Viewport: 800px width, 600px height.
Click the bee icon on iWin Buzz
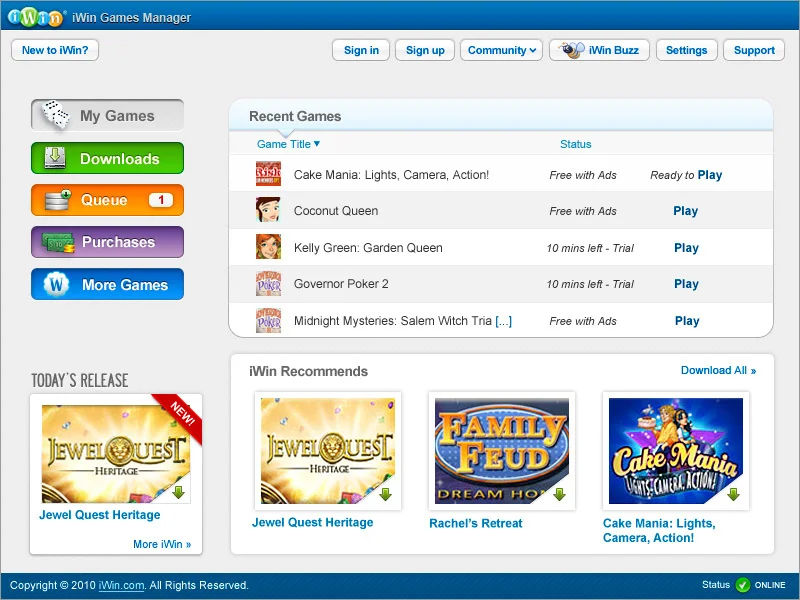pyautogui.click(x=571, y=49)
